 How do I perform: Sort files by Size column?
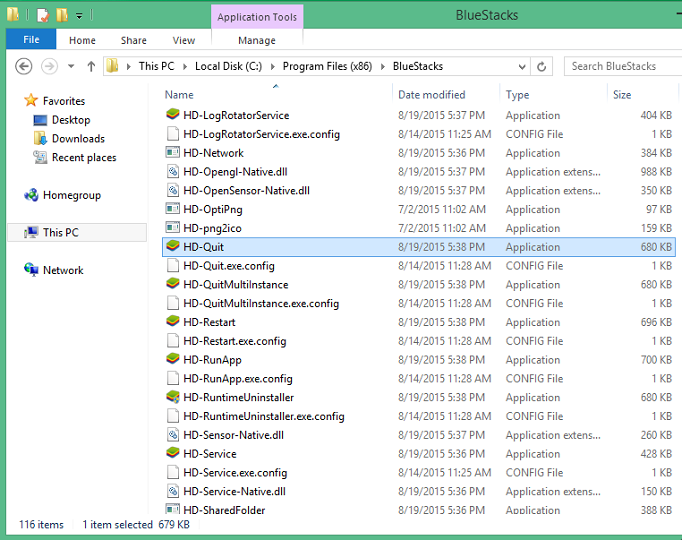[622, 95]
